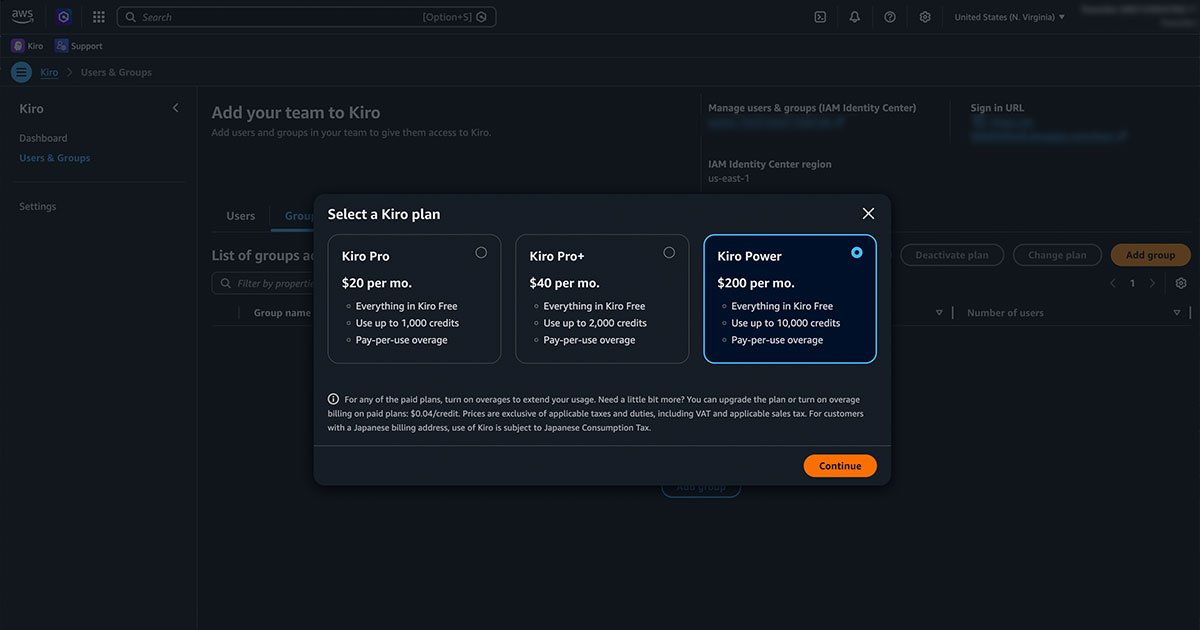Viewport: 1200px width, 630px height.
Task: Click the Deactivate plan button
Action: [952, 255]
